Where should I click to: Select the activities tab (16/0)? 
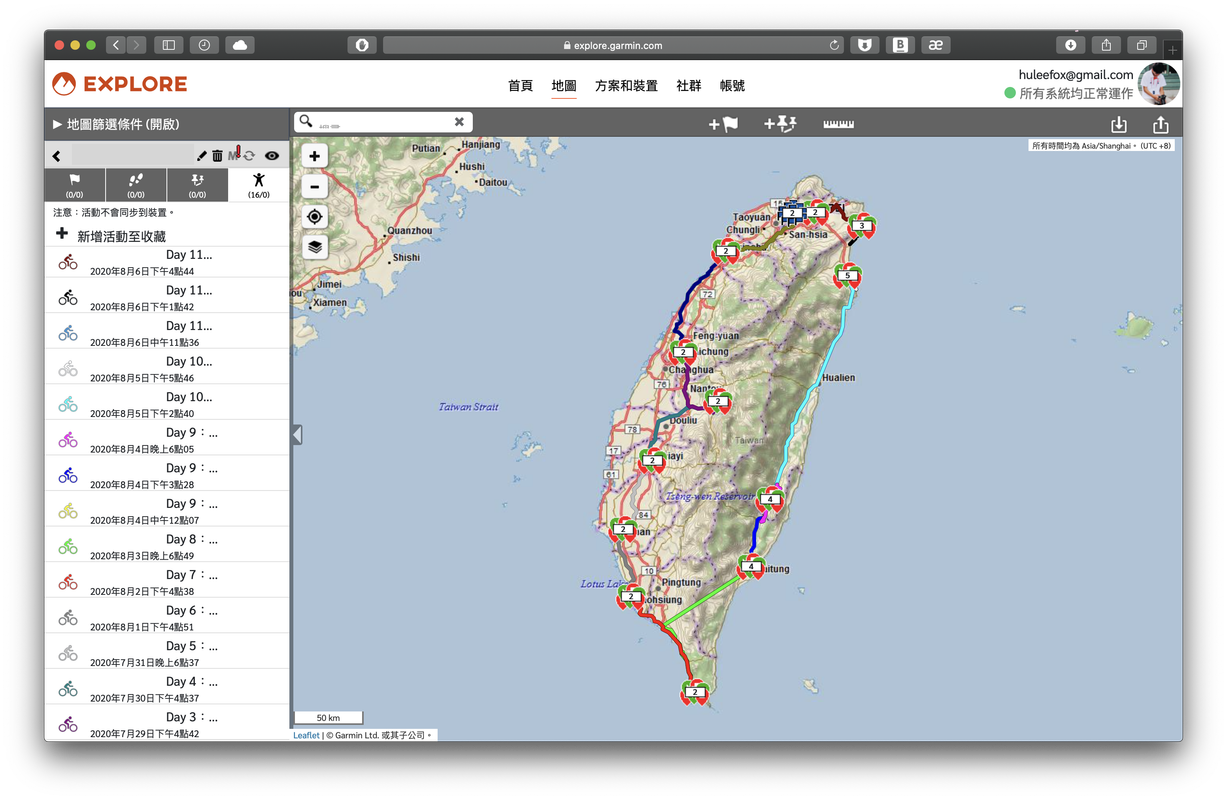258,185
